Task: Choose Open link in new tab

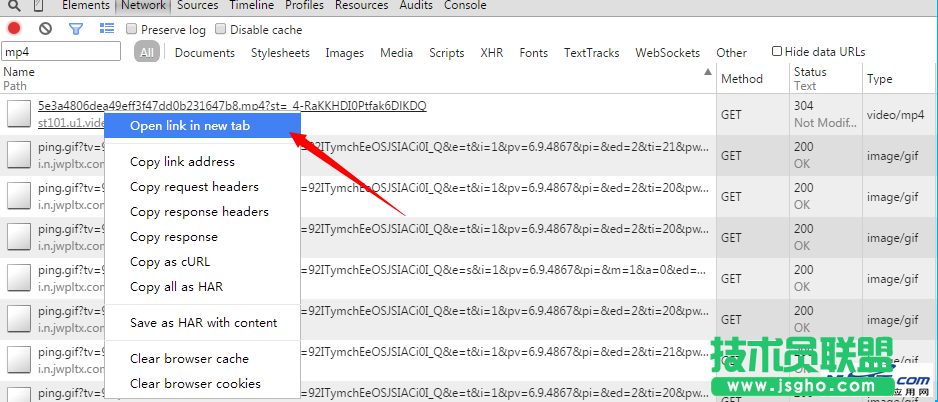Action: pyautogui.click(x=202, y=126)
